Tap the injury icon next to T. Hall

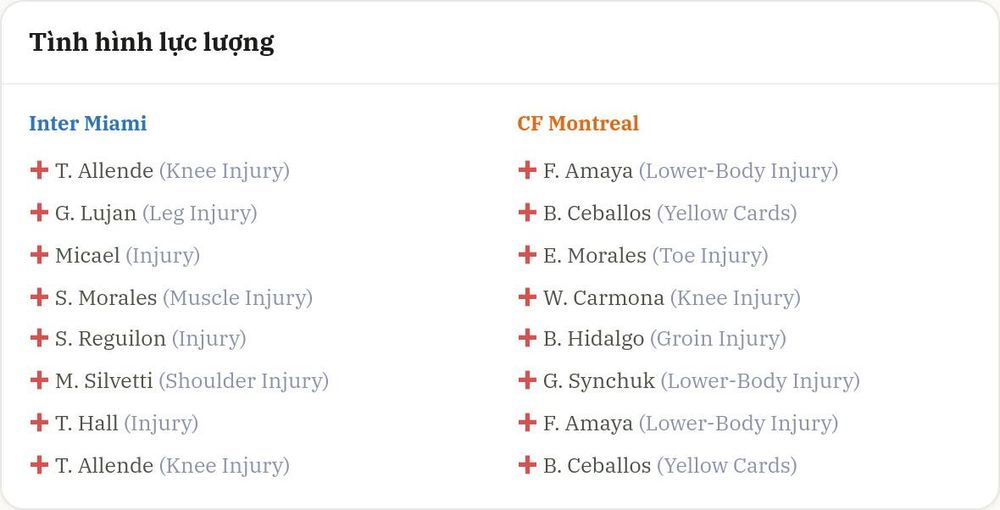(39, 422)
